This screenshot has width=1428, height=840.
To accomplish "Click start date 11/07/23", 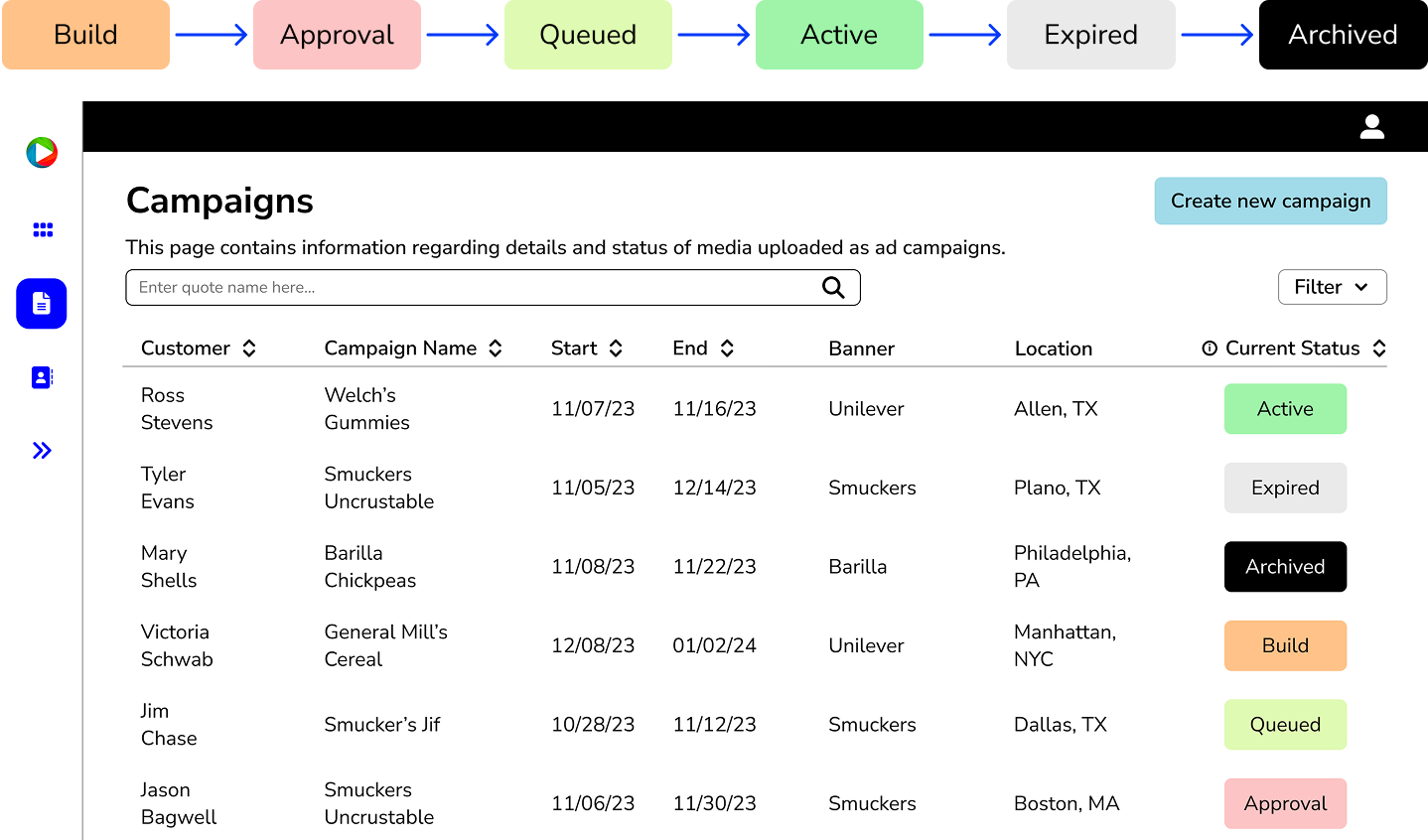I will 593,409.
